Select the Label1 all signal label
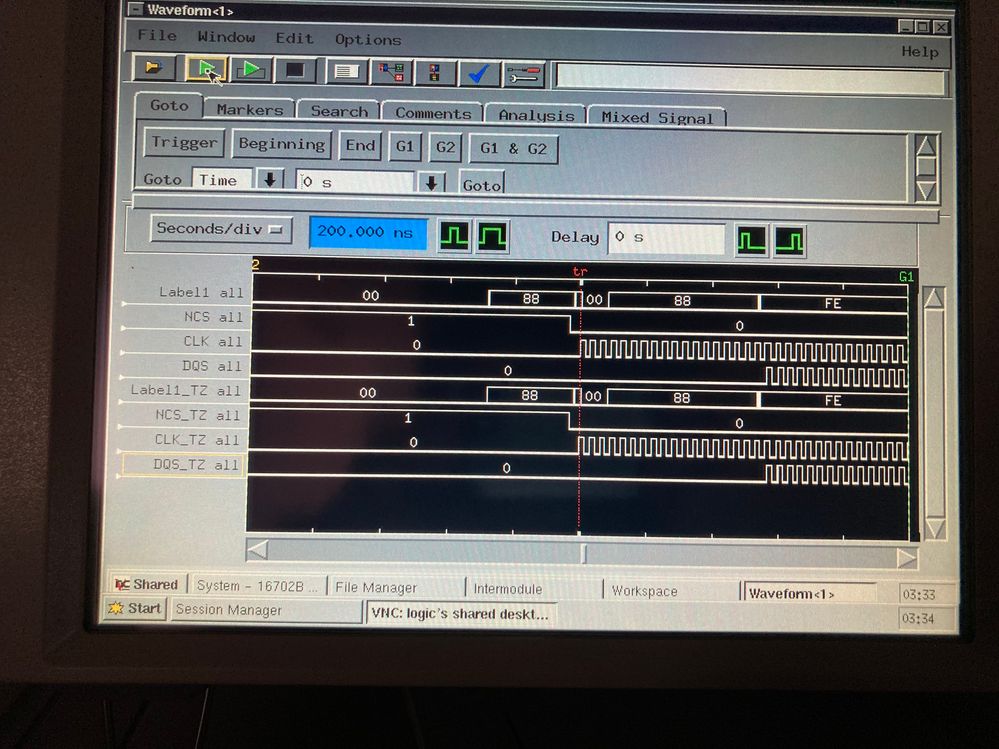This screenshot has width=999, height=749. click(x=201, y=292)
